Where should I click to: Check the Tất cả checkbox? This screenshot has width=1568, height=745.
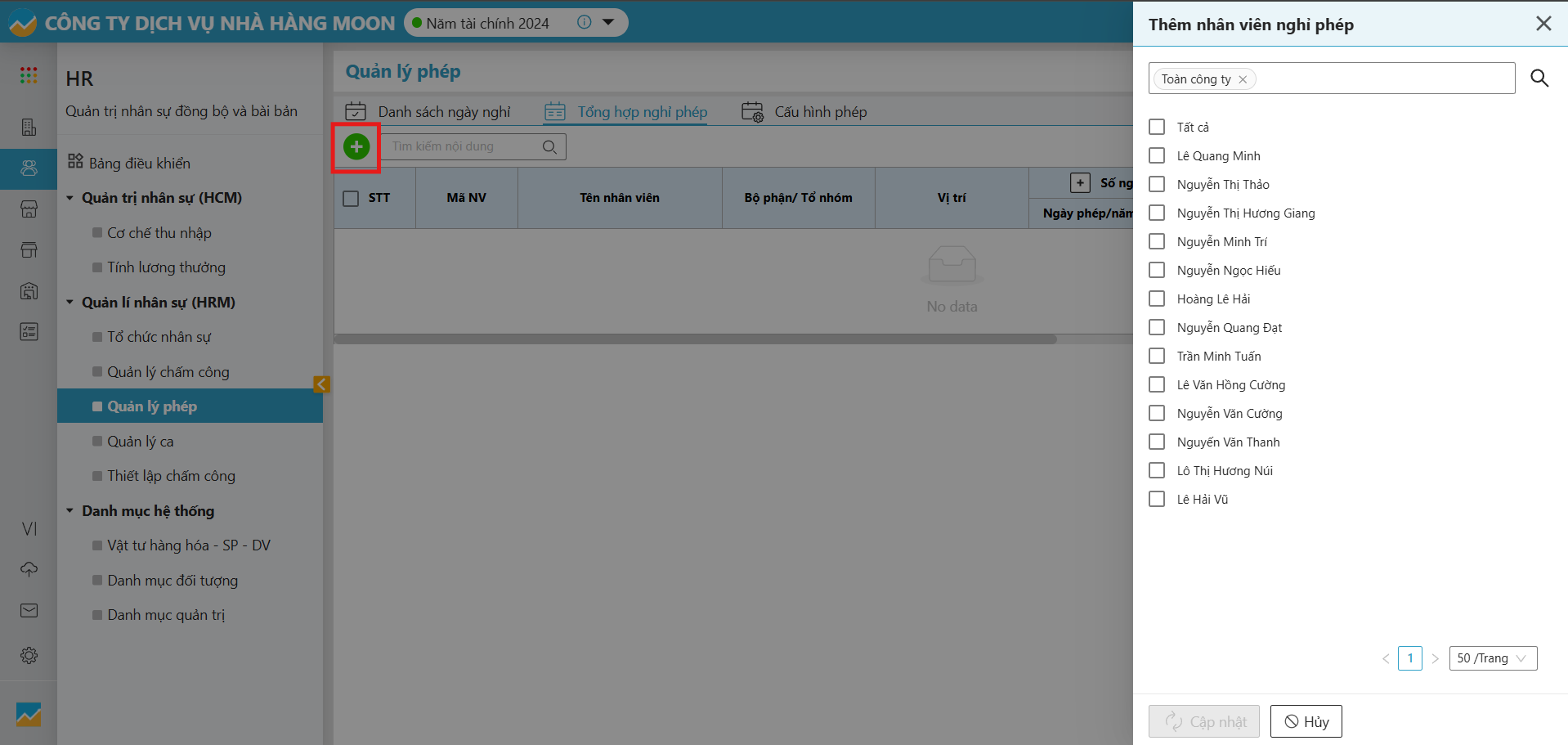click(x=1157, y=127)
